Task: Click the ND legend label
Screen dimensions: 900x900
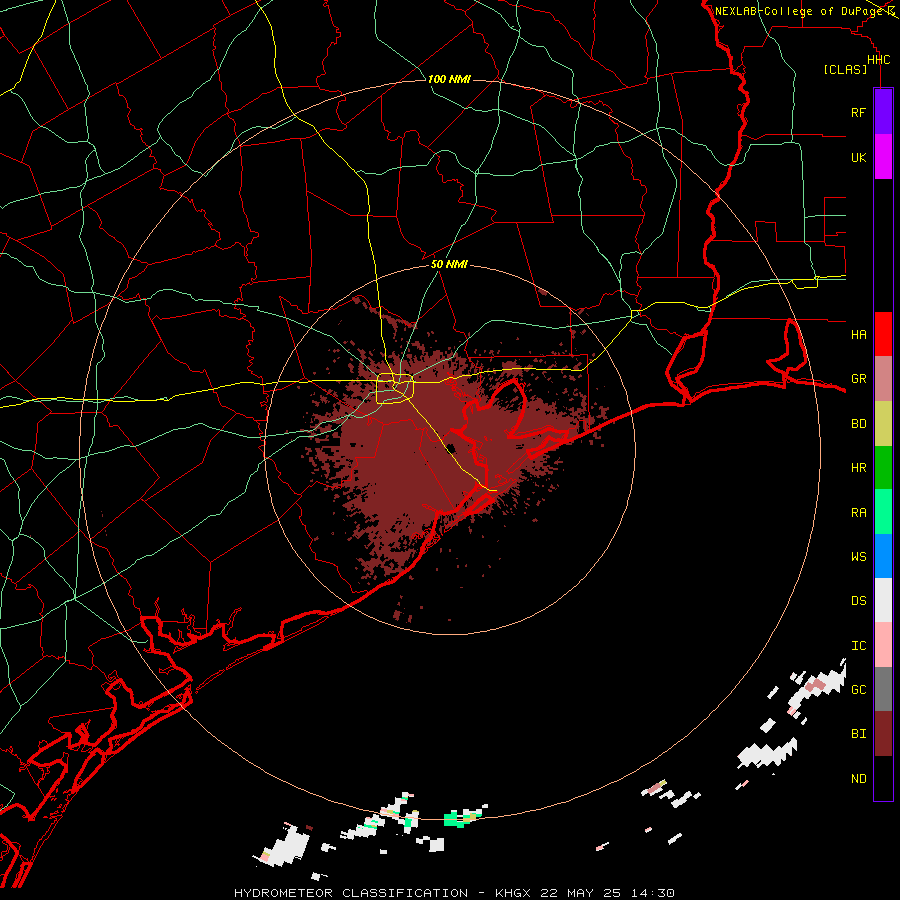Action: tap(859, 779)
